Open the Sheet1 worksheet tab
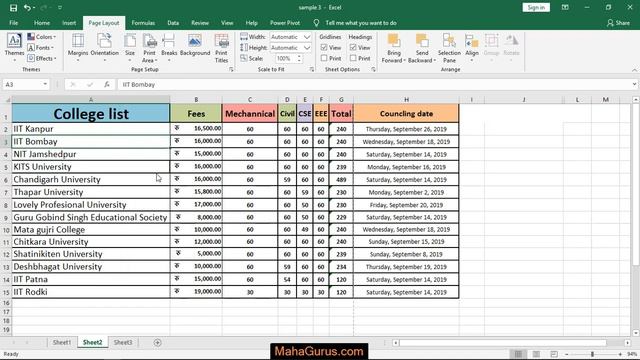 pyautogui.click(x=62, y=343)
